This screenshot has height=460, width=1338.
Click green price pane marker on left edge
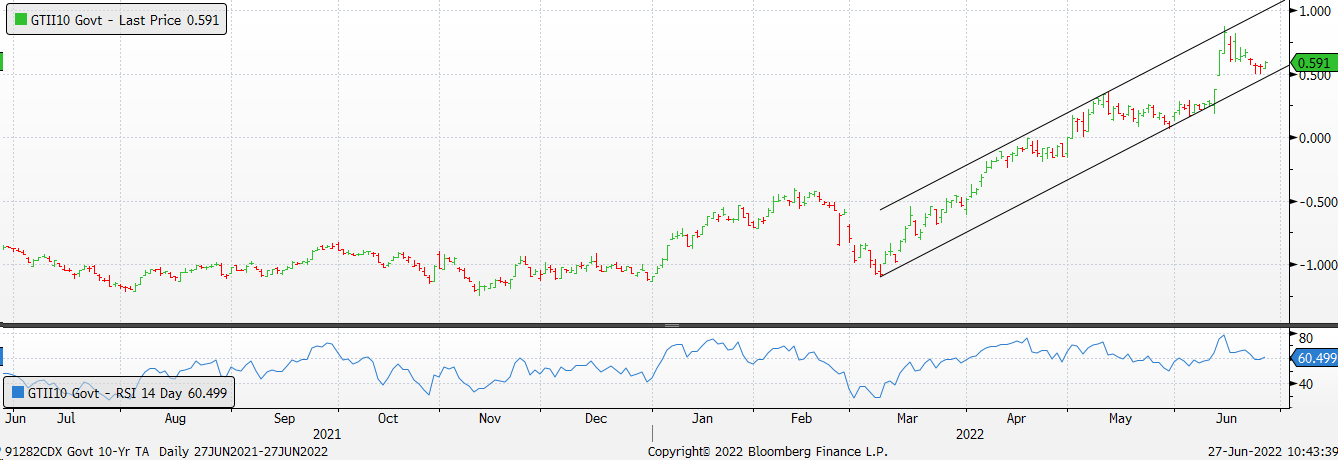pyautogui.click(x=2, y=62)
